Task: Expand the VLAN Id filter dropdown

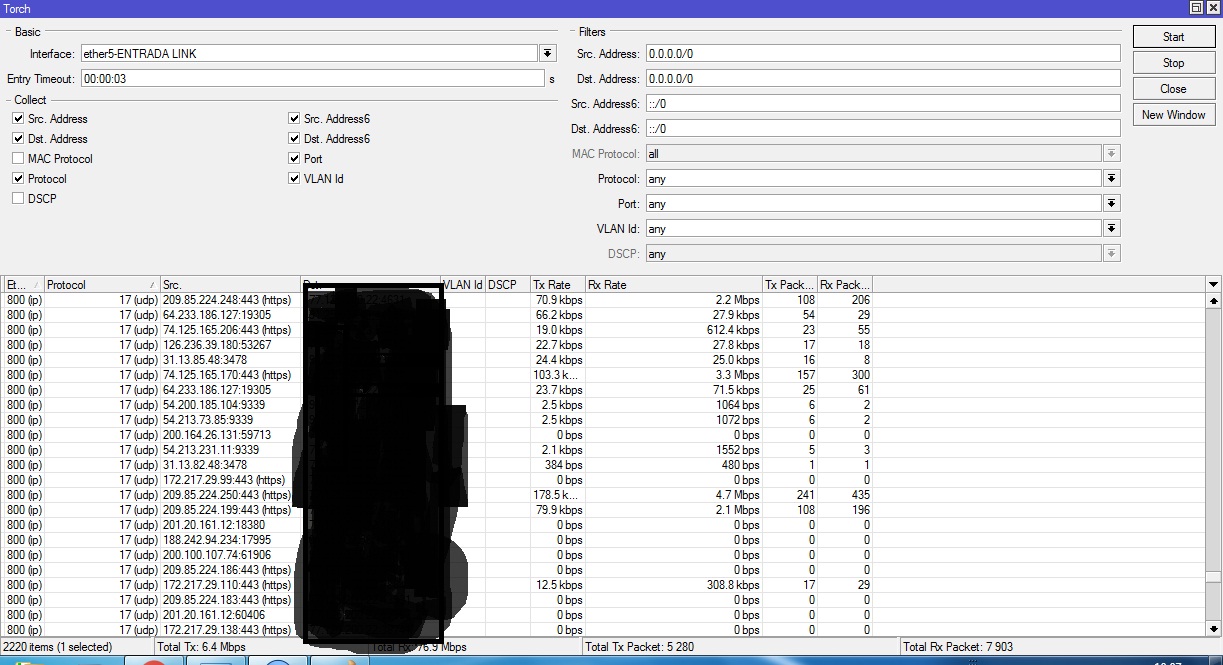Action: (1111, 229)
